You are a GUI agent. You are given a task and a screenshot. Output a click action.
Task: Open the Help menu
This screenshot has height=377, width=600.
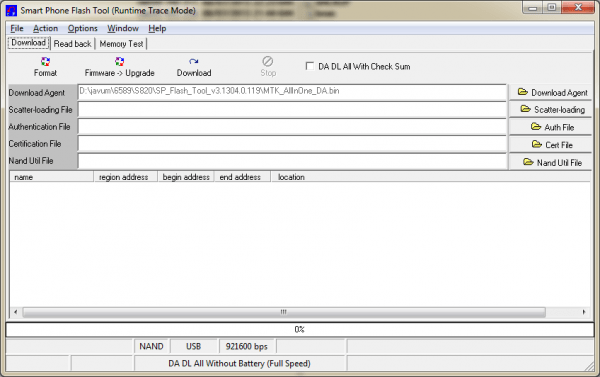point(157,28)
